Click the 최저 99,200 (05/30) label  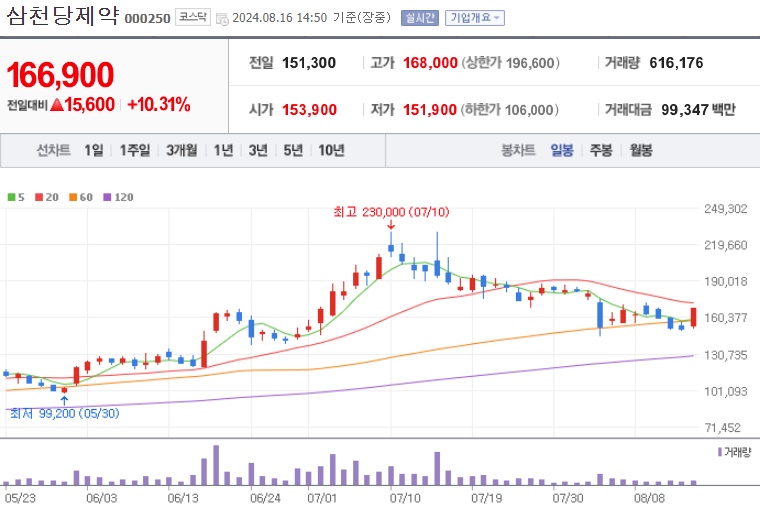[x=64, y=414]
